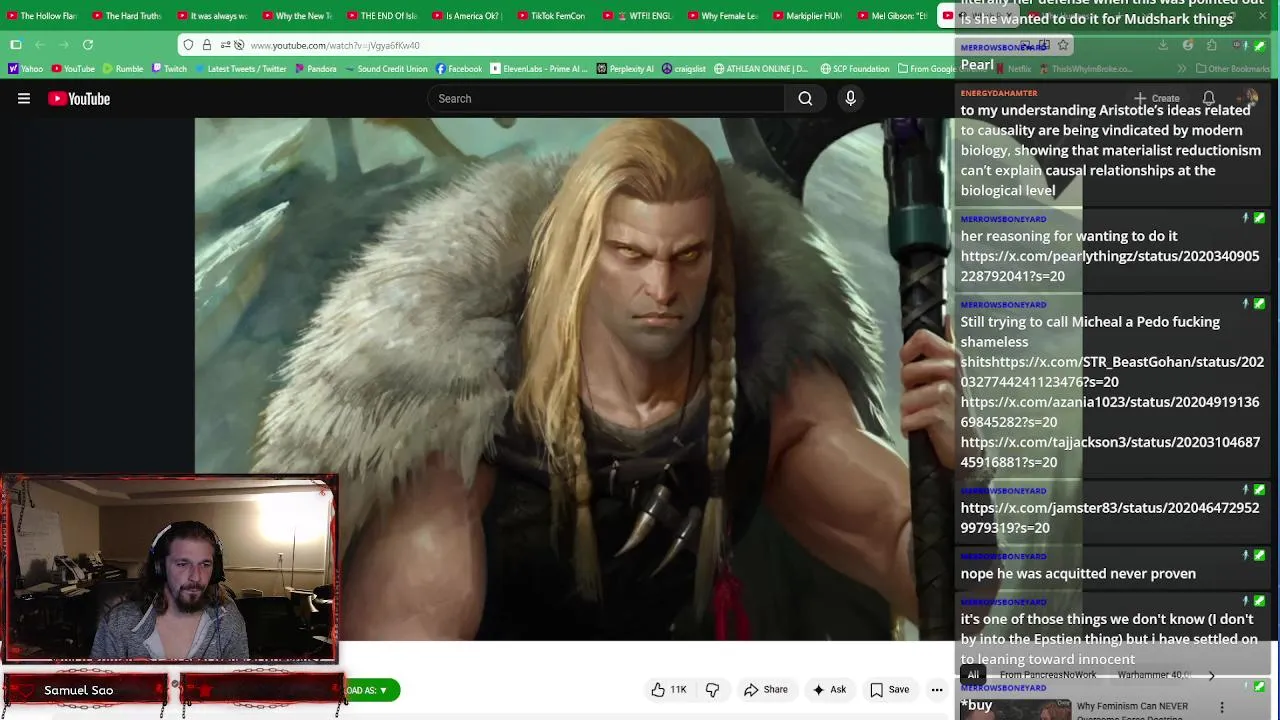Screen dimensions: 1280x720
Task: Expand the green download-as dropdown
Action: click(370, 690)
